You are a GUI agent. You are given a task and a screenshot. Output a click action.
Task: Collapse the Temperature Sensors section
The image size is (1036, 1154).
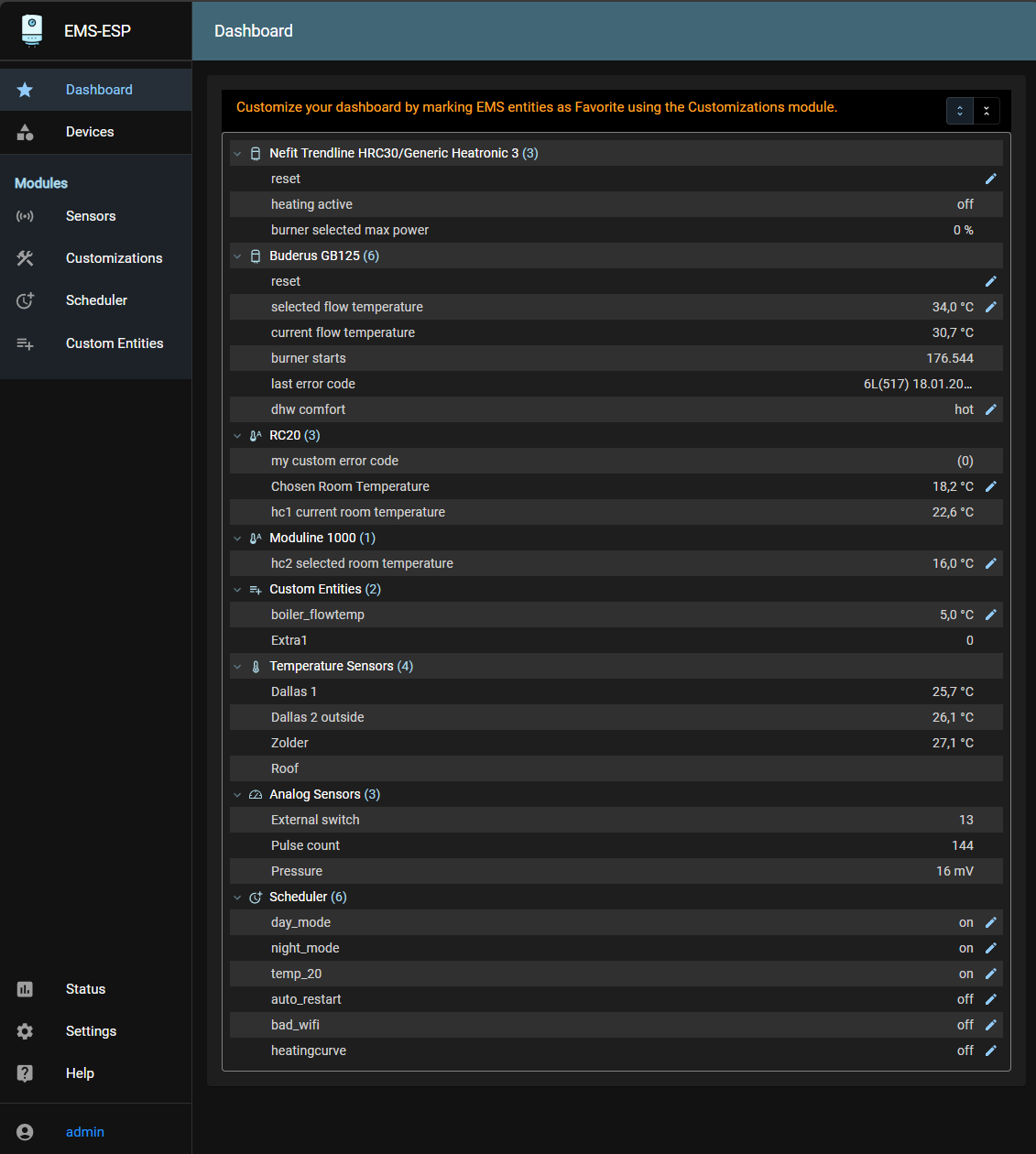pos(237,667)
